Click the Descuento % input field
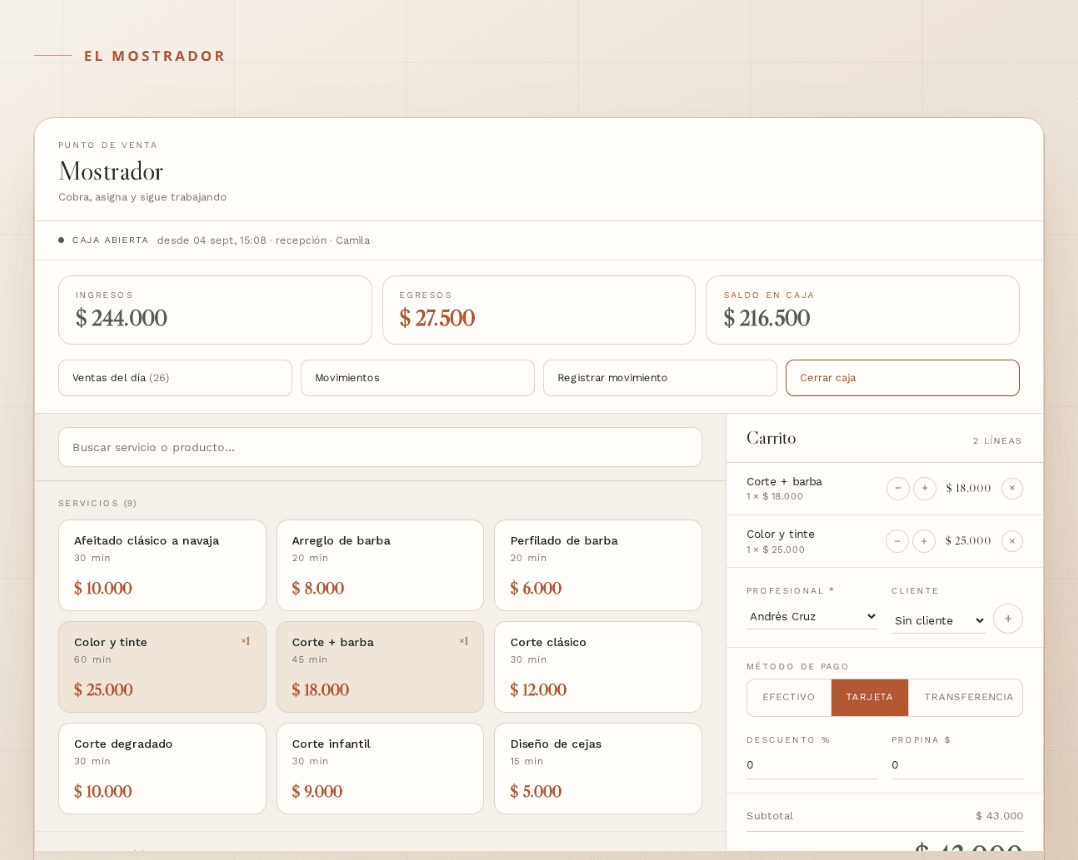The height and width of the screenshot is (860, 1078). (x=812, y=765)
